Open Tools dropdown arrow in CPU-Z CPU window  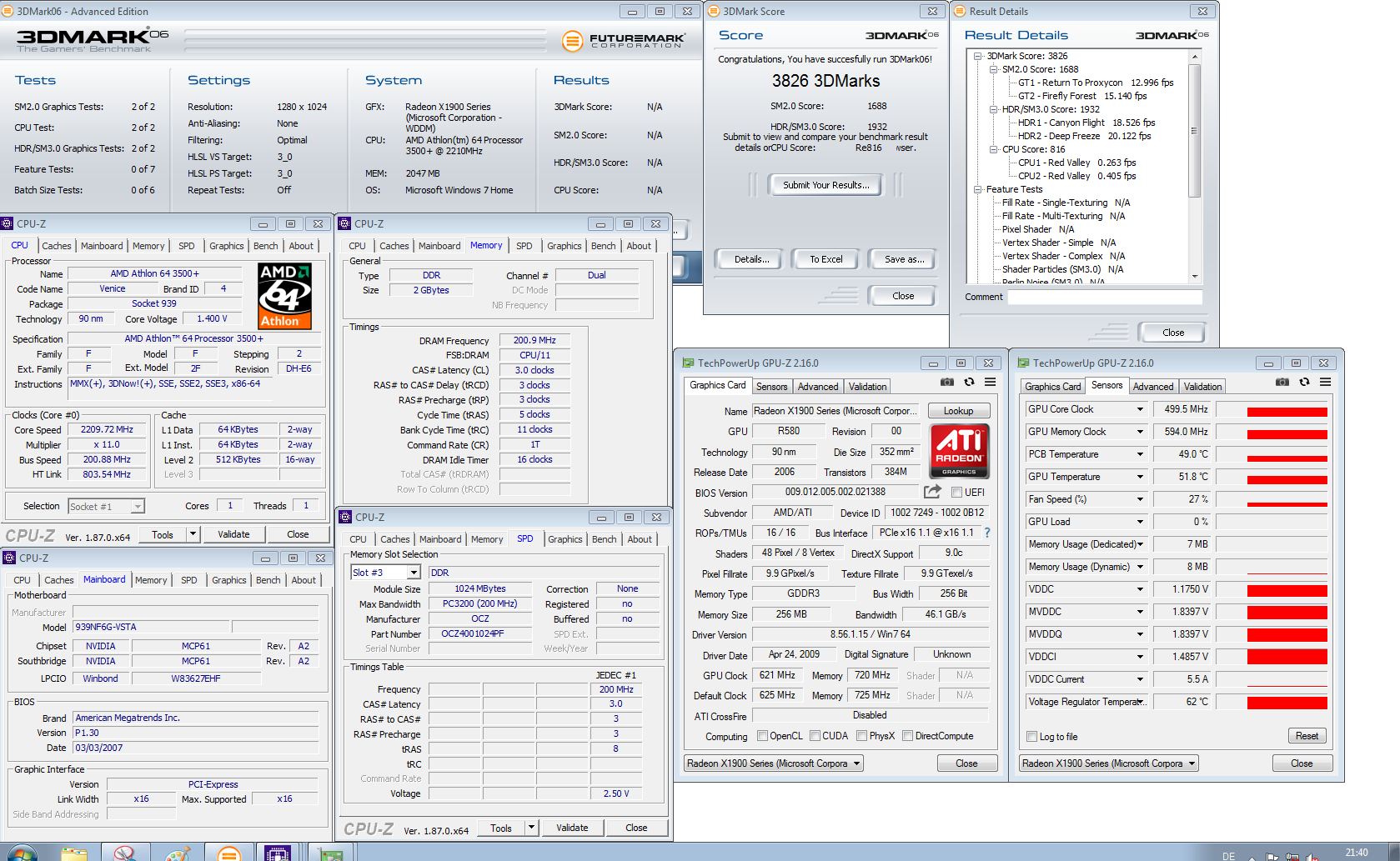(193, 534)
